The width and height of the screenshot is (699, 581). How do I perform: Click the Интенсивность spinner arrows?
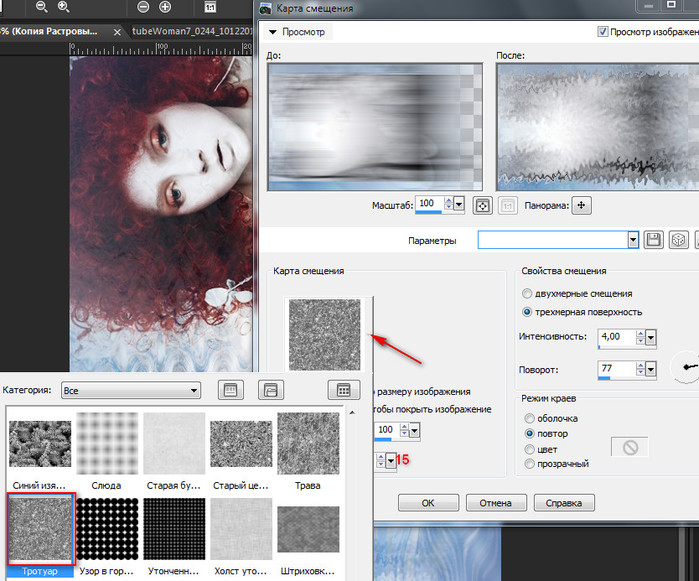tap(640, 337)
